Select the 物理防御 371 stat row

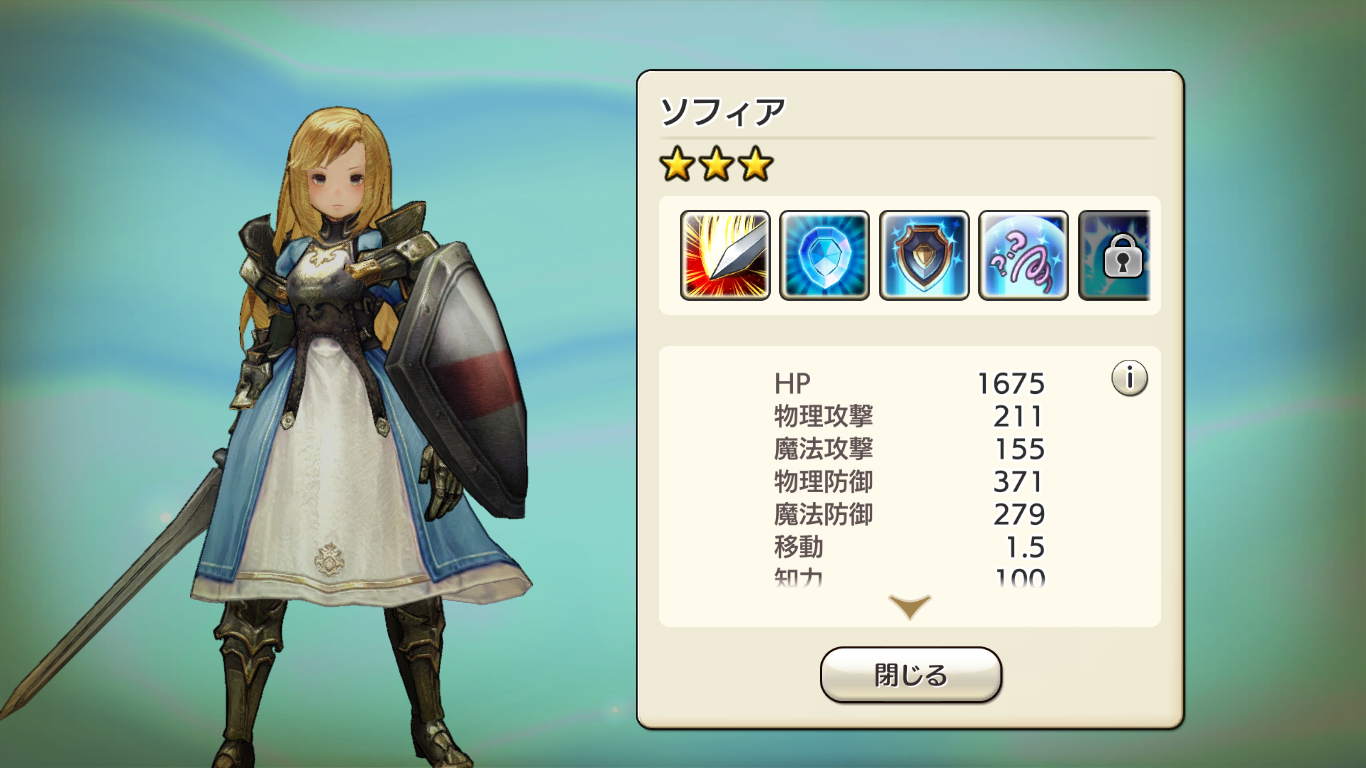coord(909,482)
